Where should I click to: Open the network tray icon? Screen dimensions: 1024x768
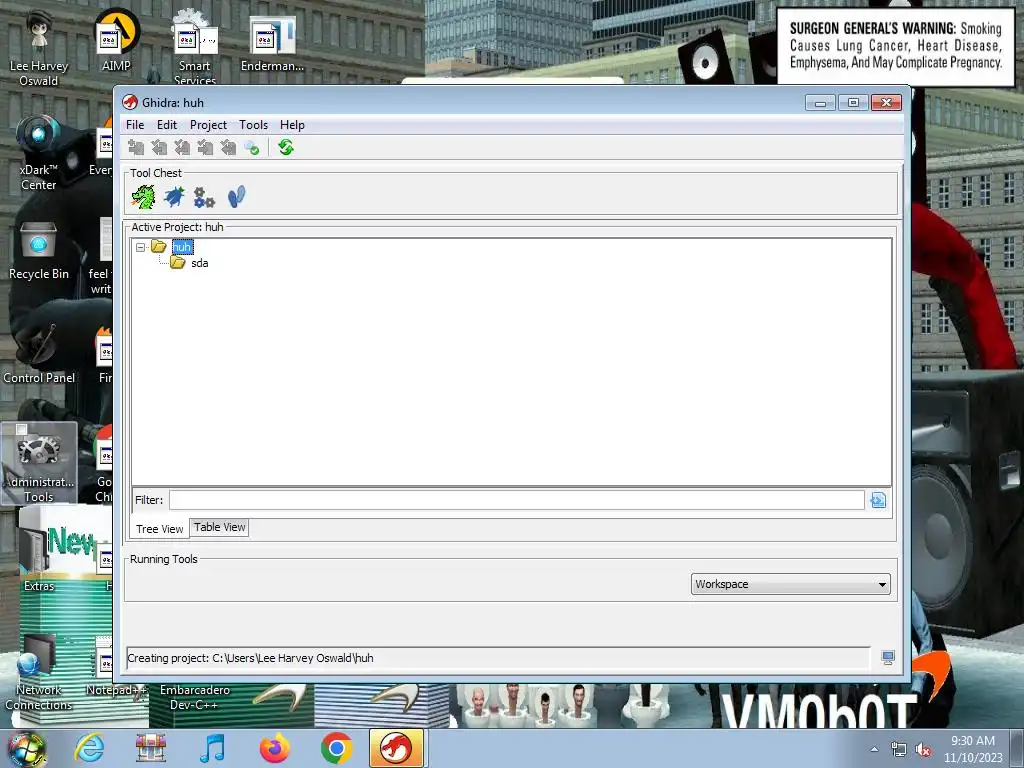tap(899, 750)
